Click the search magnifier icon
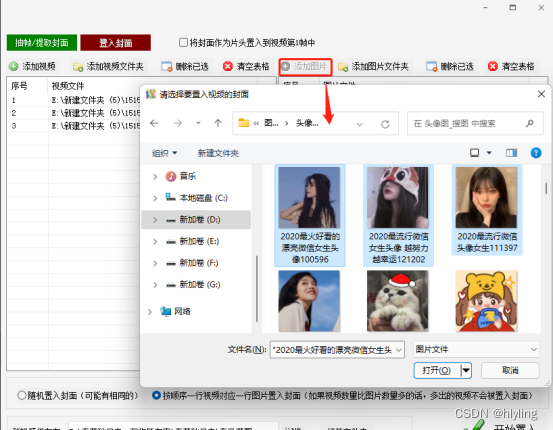Image resolution: width=553 pixels, height=430 pixels. (529, 123)
